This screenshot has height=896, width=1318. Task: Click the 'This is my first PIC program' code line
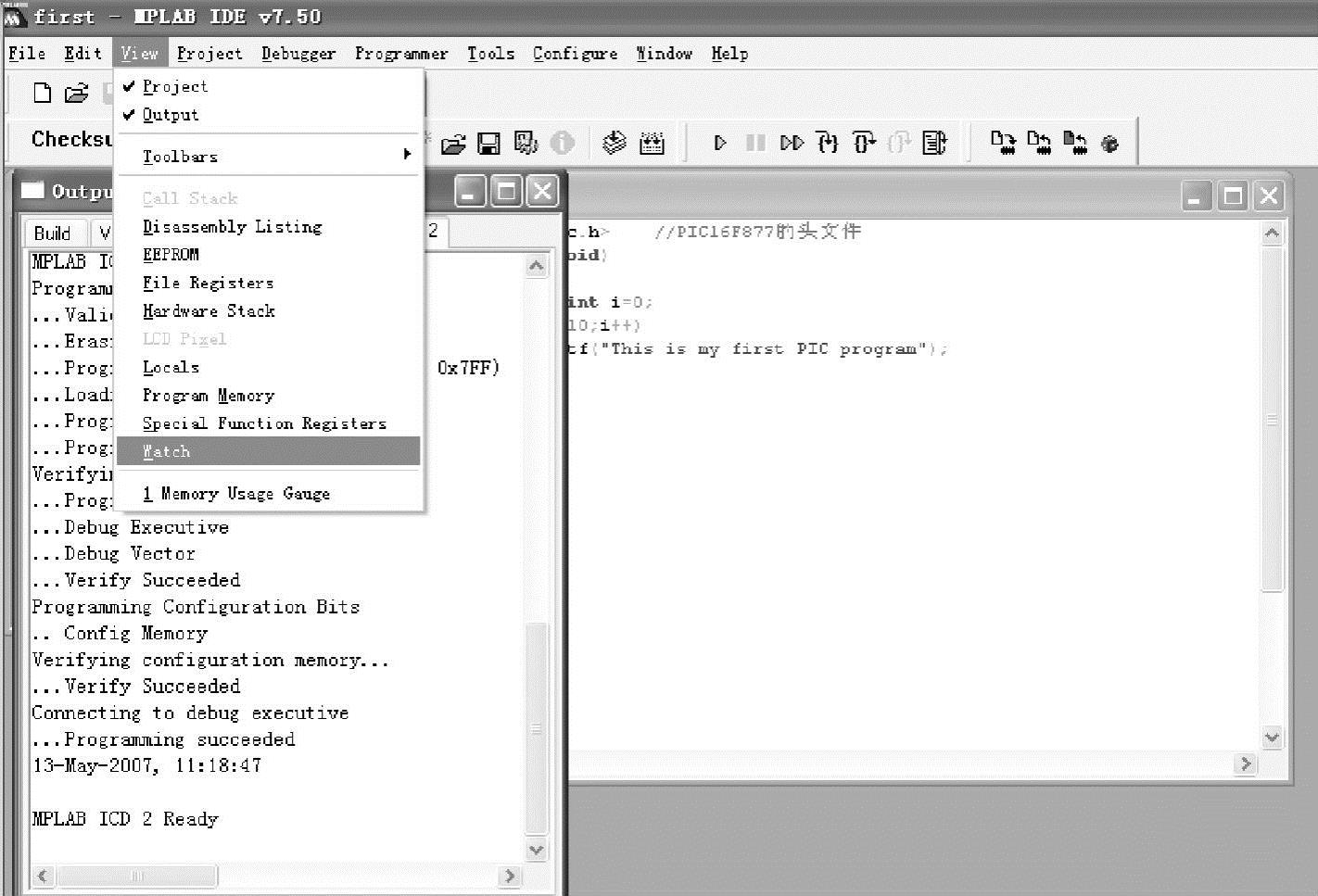pos(757,349)
